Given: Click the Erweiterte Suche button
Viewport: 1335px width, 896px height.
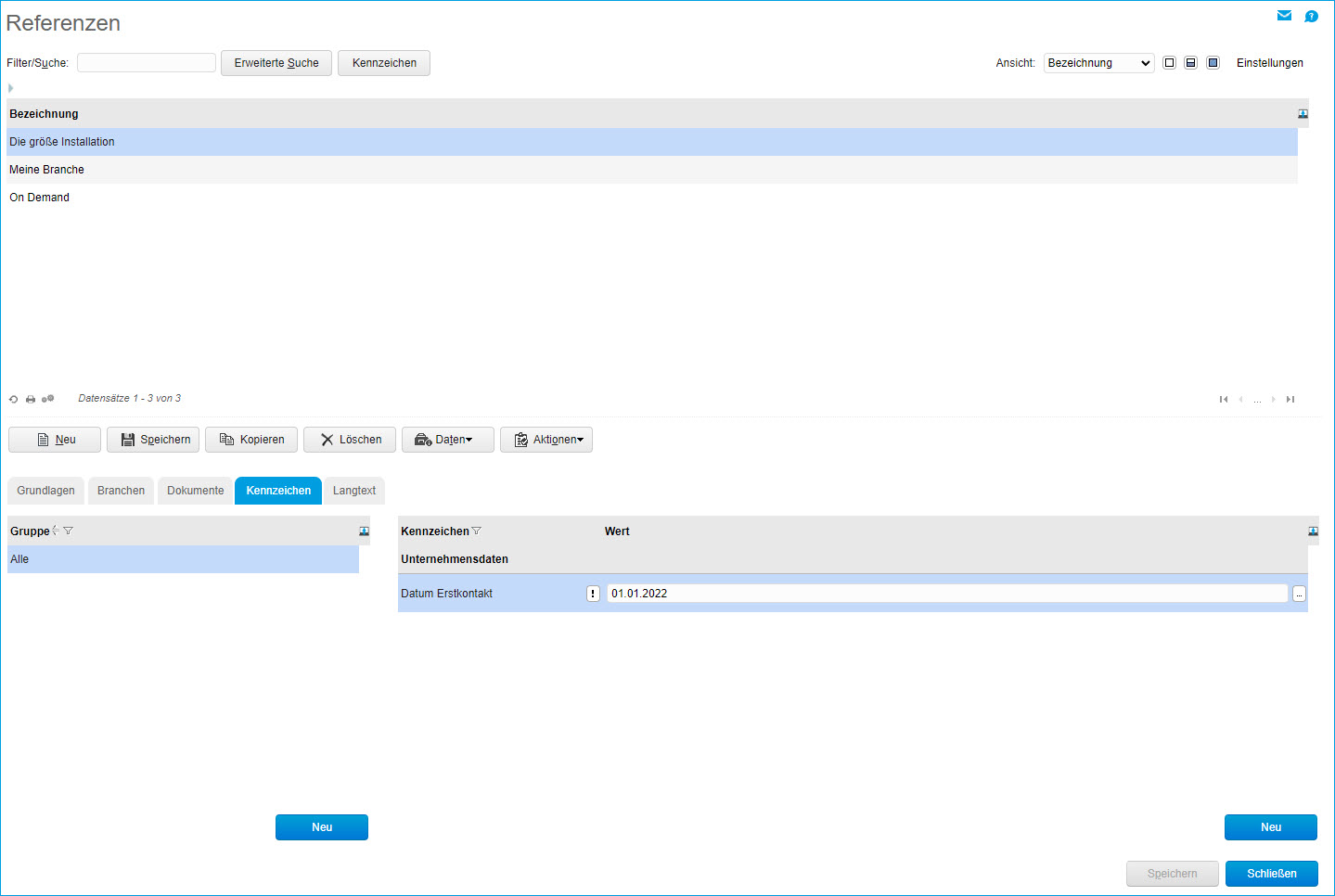Looking at the screenshot, I should pos(276,63).
